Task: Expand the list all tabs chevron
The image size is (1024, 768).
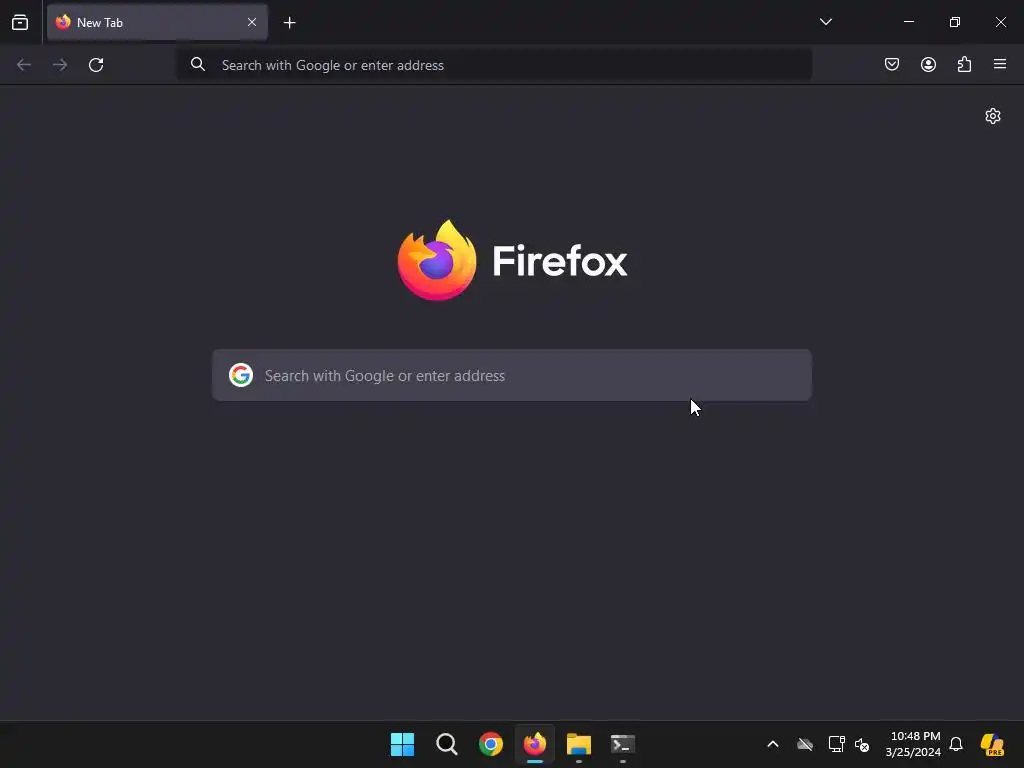Action: tap(825, 22)
